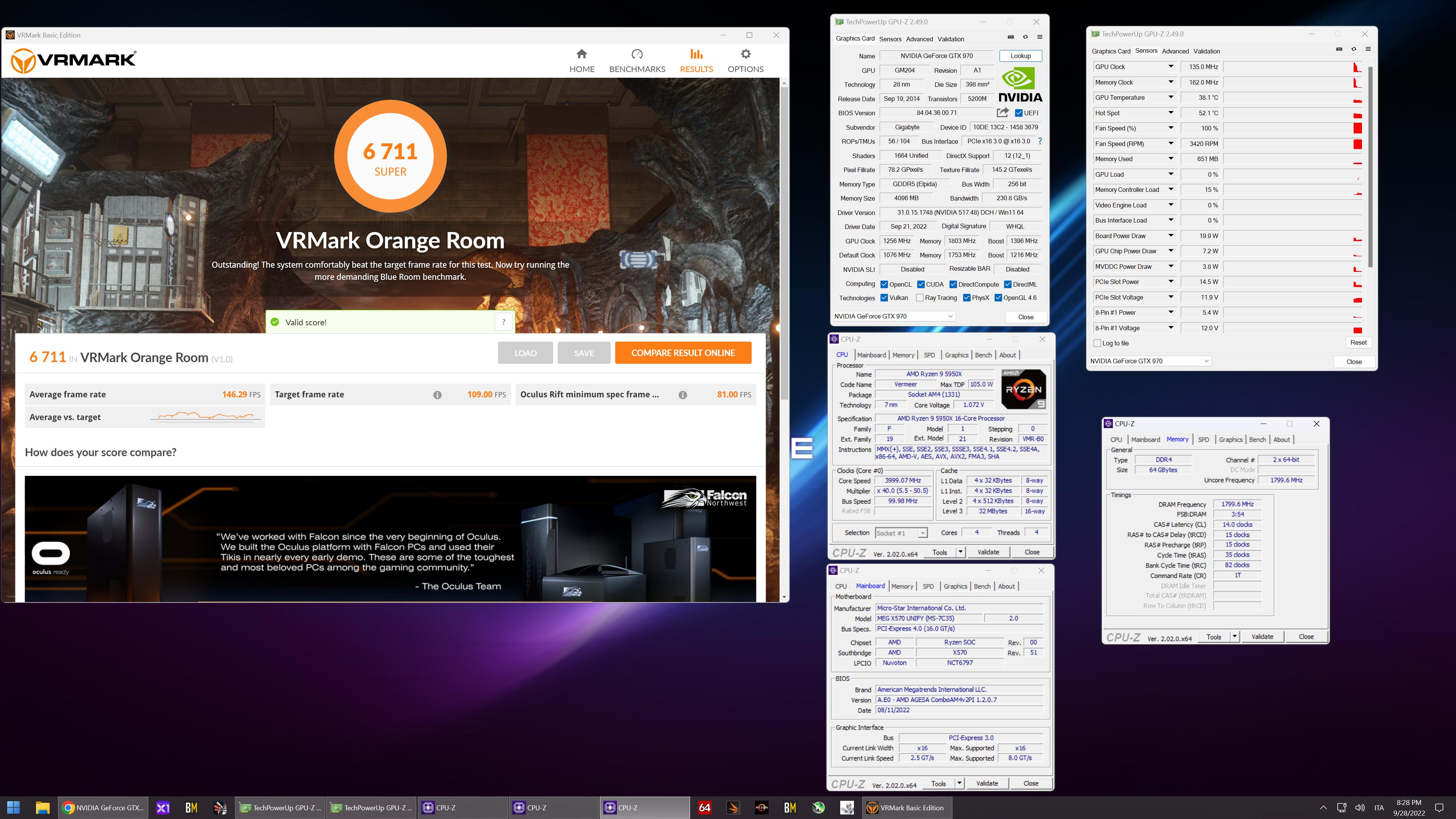
Task: Open the Socket #1 selection dropdown in CPU-Z
Action: coord(901,533)
